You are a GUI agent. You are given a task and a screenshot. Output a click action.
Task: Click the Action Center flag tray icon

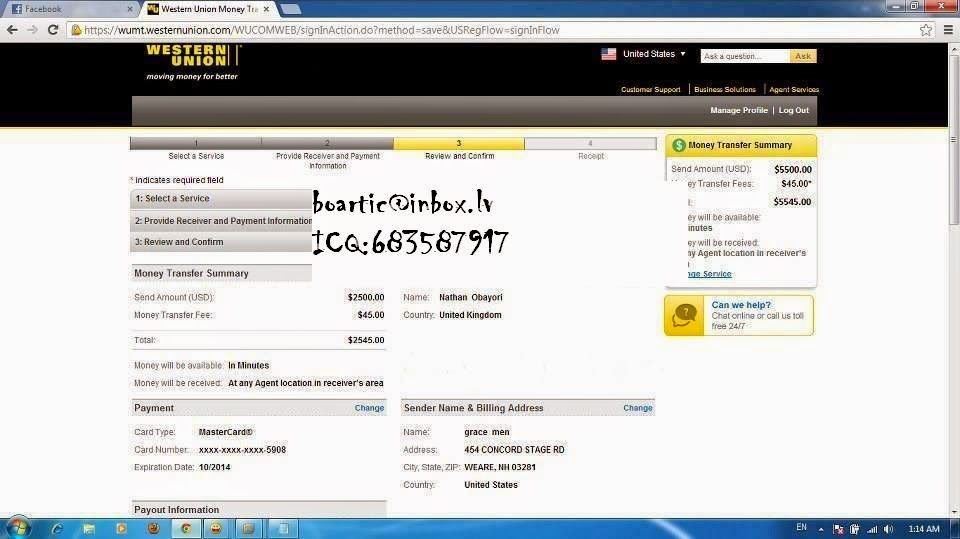point(838,529)
